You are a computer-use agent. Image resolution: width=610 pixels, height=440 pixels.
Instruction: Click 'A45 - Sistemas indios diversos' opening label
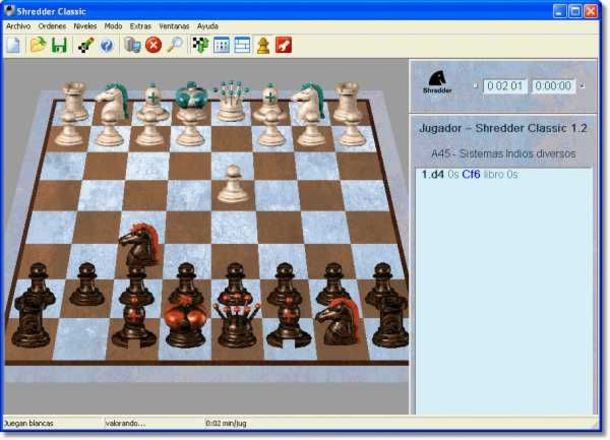503,154
